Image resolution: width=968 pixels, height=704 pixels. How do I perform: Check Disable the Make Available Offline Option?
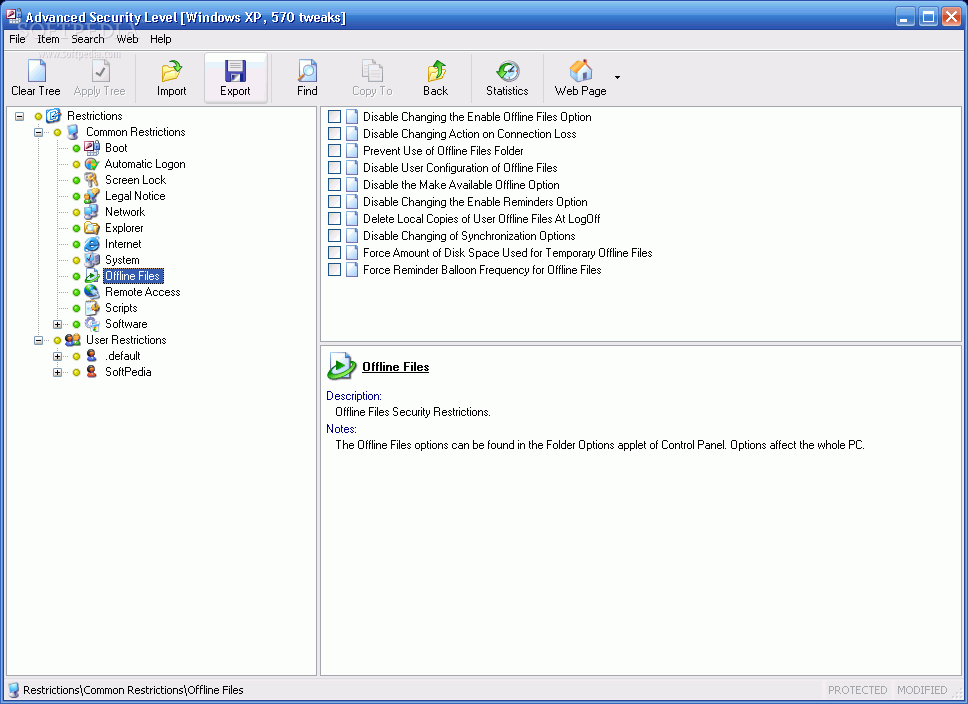click(x=335, y=184)
